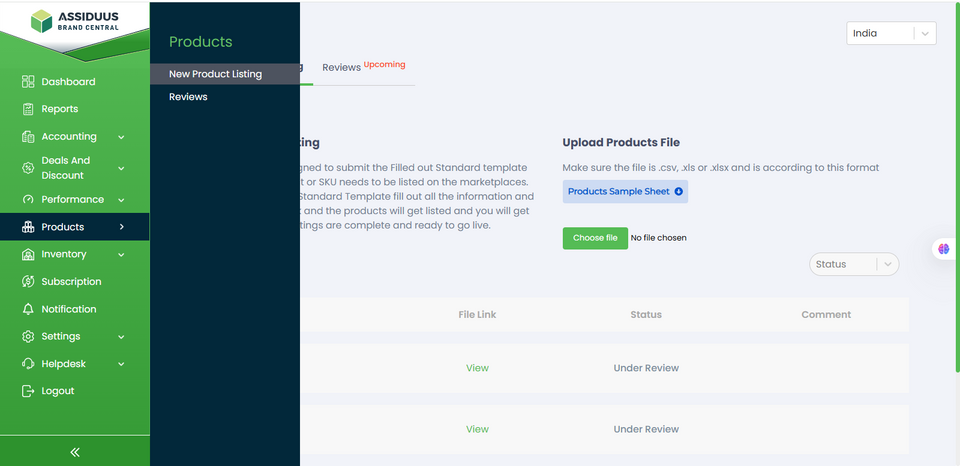Click the Assiduus Brand Central logo
The image size is (960, 466).
(x=75, y=21)
